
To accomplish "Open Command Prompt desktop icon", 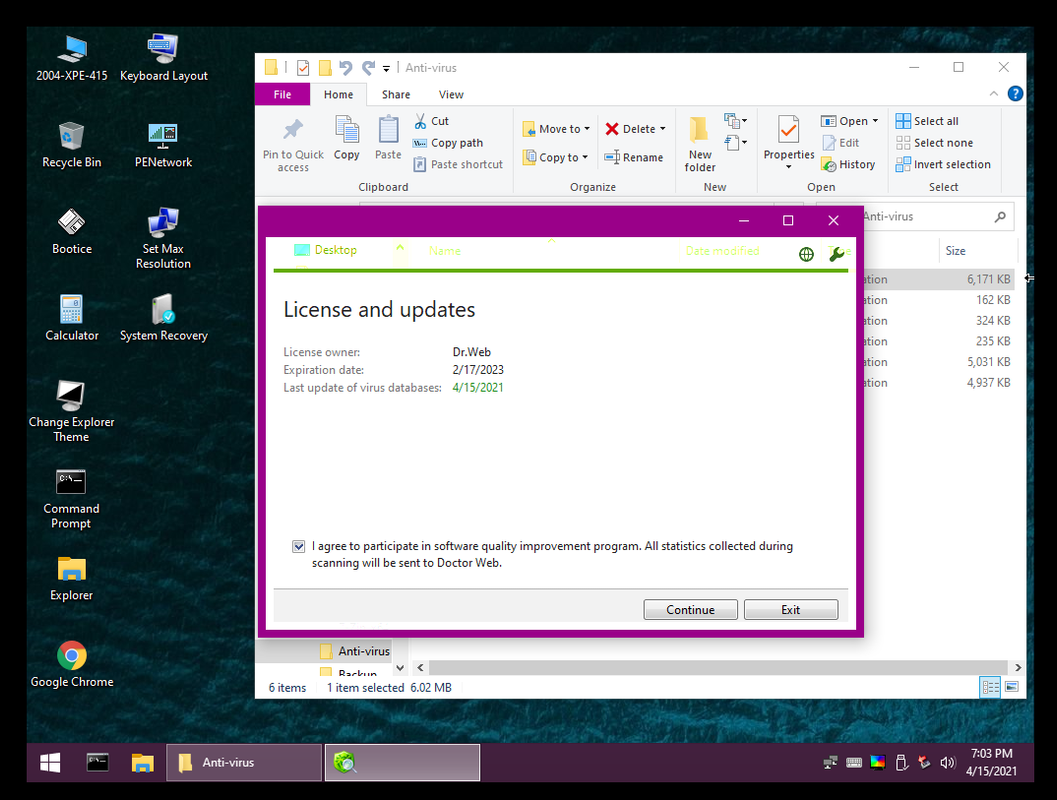I will (71, 497).
